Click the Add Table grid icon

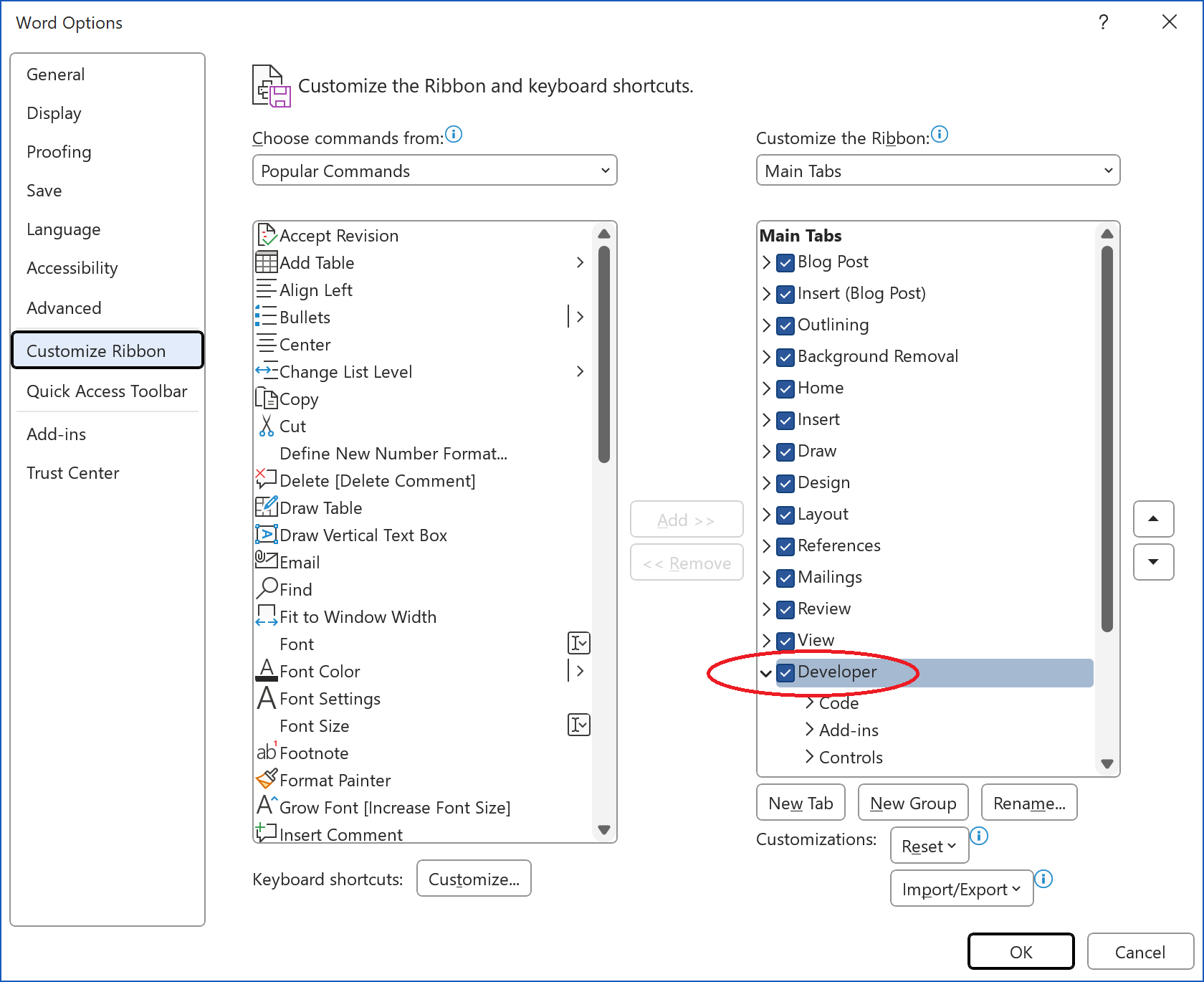click(267, 262)
